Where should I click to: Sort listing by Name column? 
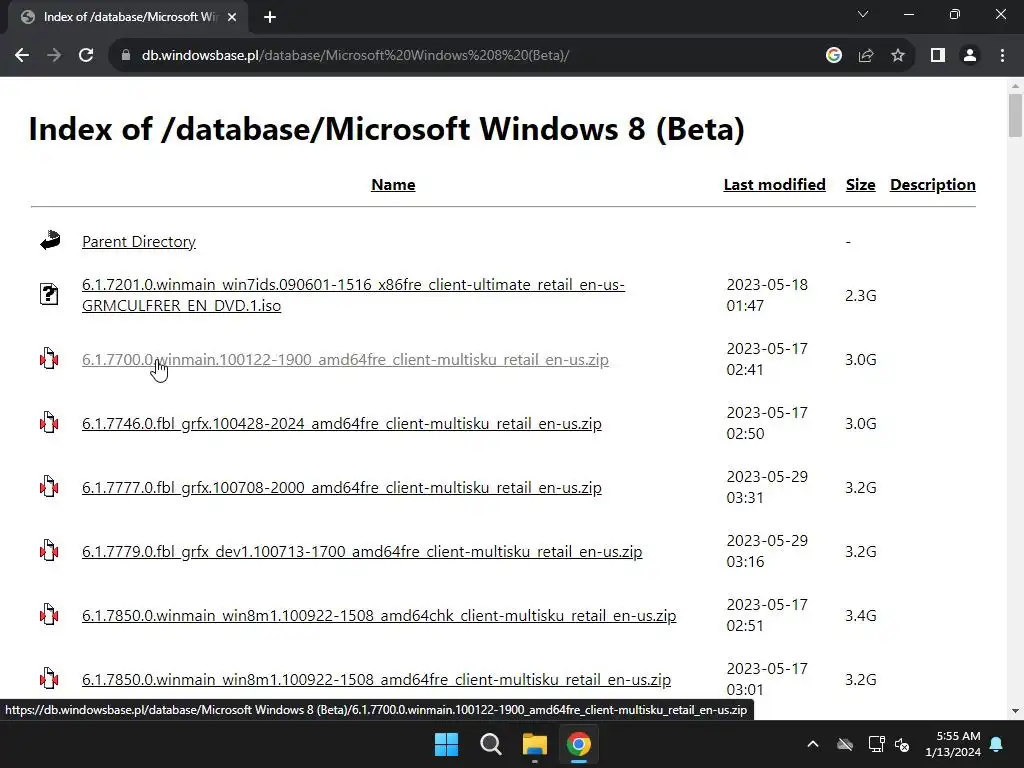tap(393, 185)
